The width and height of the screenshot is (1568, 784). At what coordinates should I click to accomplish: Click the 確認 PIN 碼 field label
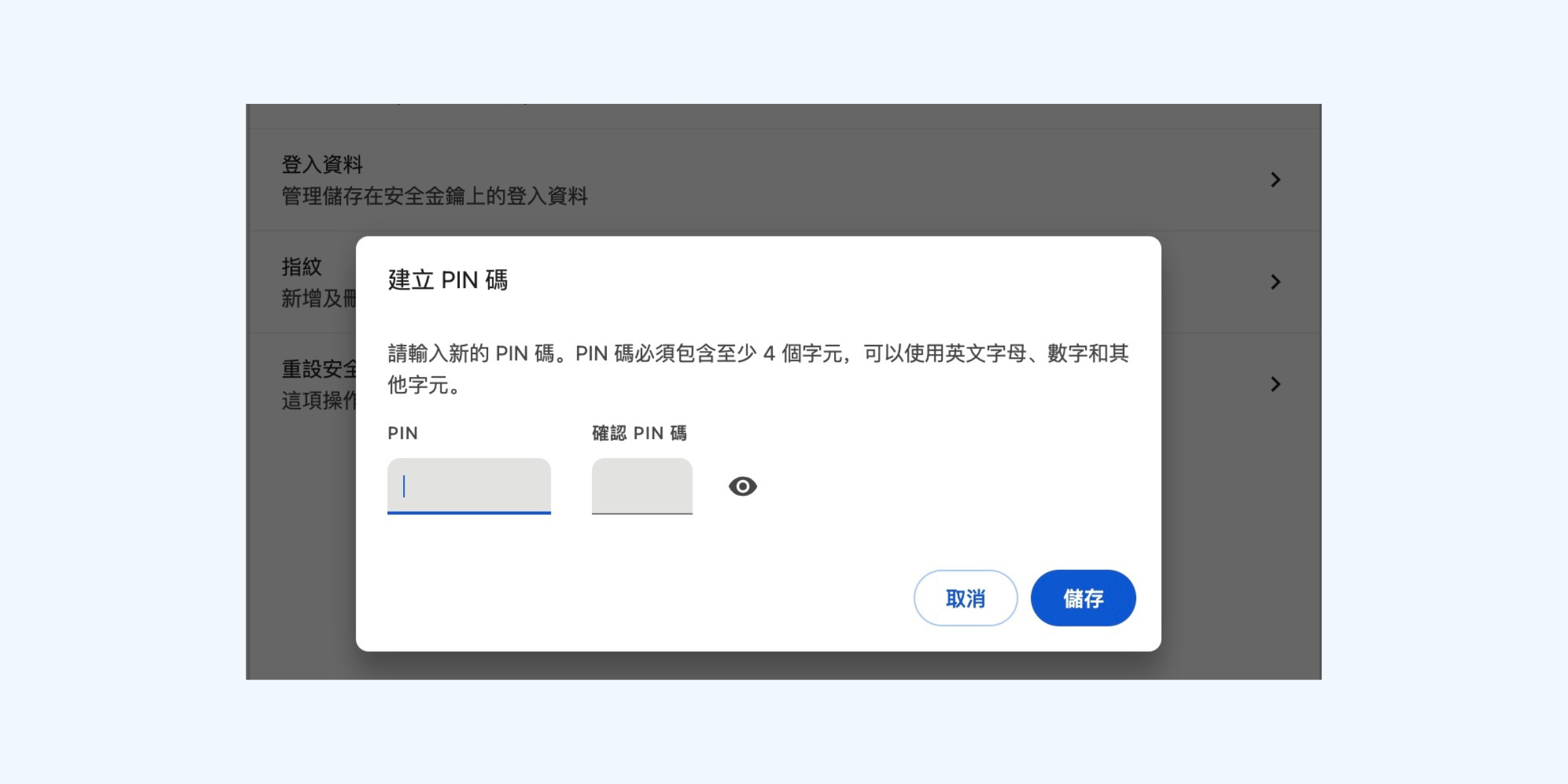(639, 433)
